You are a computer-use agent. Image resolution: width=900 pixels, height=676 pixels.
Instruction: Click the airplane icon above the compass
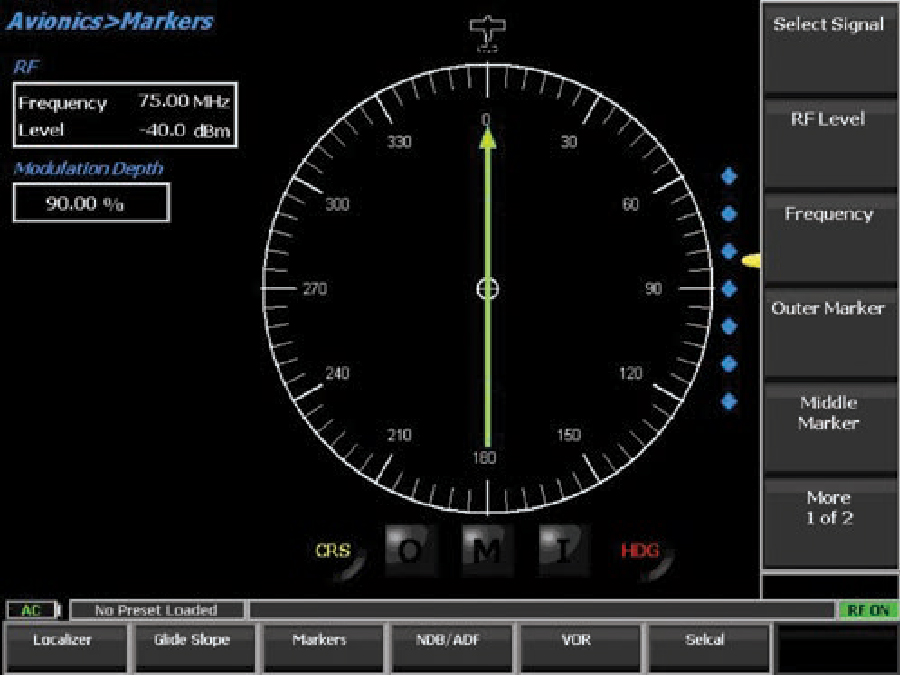click(487, 33)
